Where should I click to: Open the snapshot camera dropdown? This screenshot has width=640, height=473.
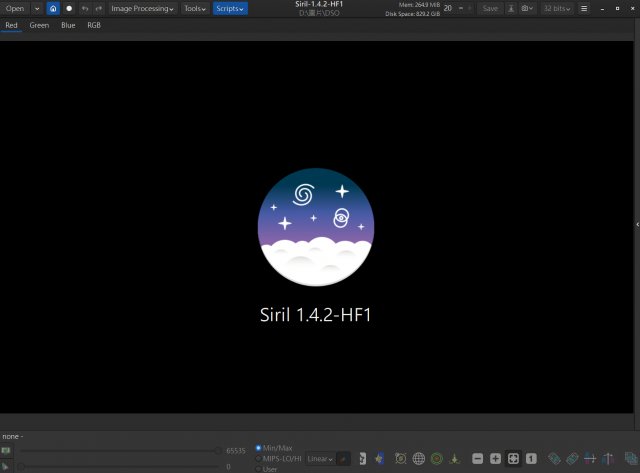(527, 8)
